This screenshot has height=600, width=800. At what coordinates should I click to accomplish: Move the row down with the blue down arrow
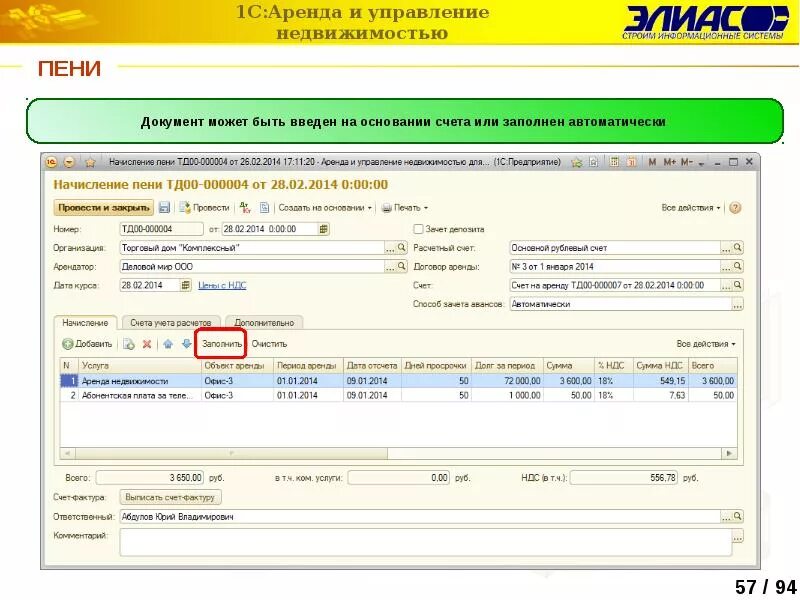pos(186,344)
